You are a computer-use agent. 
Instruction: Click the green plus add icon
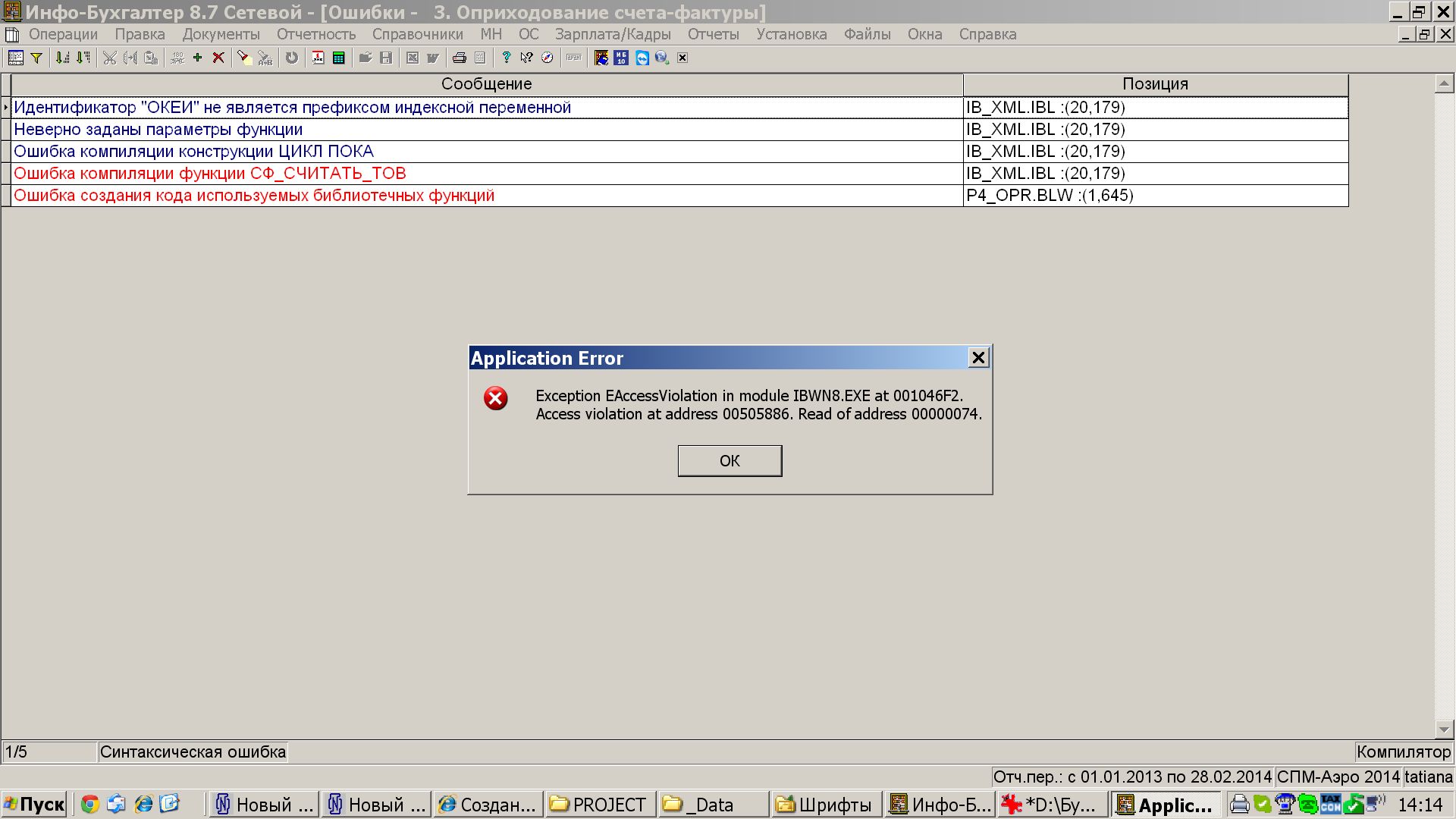coord(198,58)
